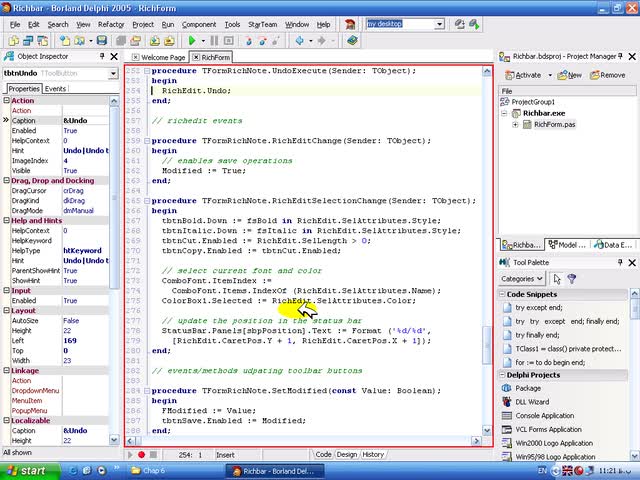Collapse the Richbar.exe project node
Viewport: 640px width, 480px height.
[x=503, y=113]
